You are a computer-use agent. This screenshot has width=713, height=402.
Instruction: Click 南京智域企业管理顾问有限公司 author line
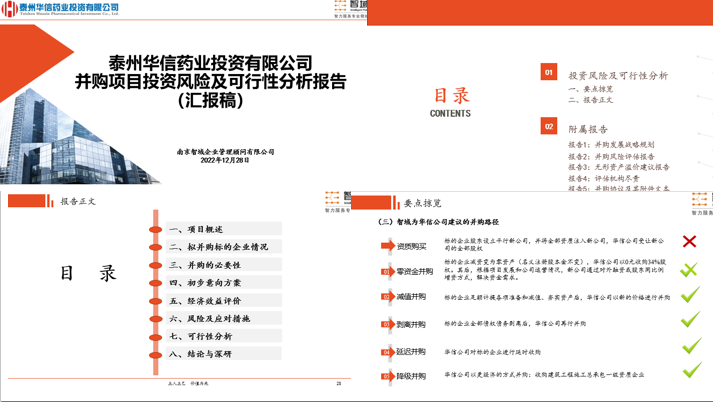point(226,152)
